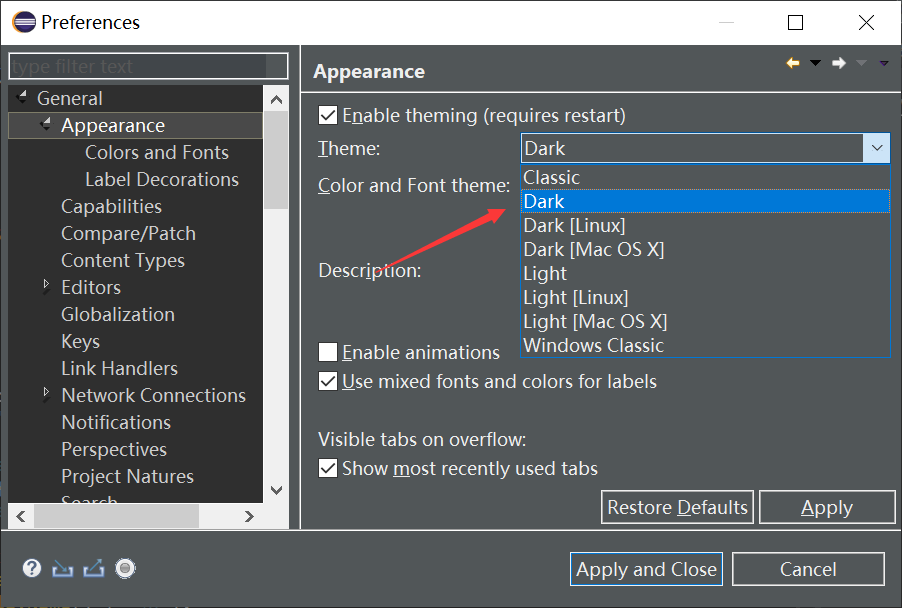
Task: Close the Preferences window
Action: coord(866,22)
